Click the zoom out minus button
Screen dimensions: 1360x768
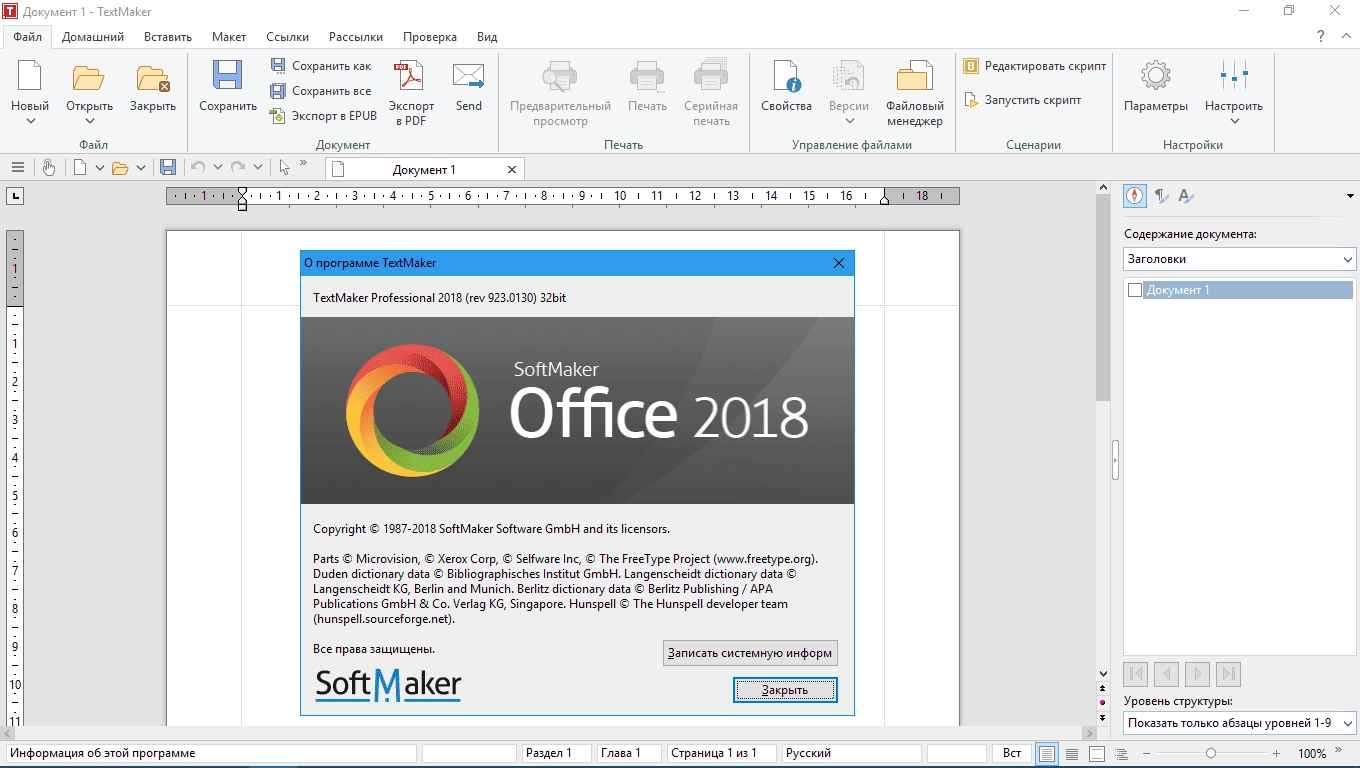[x=1146, y=753]
